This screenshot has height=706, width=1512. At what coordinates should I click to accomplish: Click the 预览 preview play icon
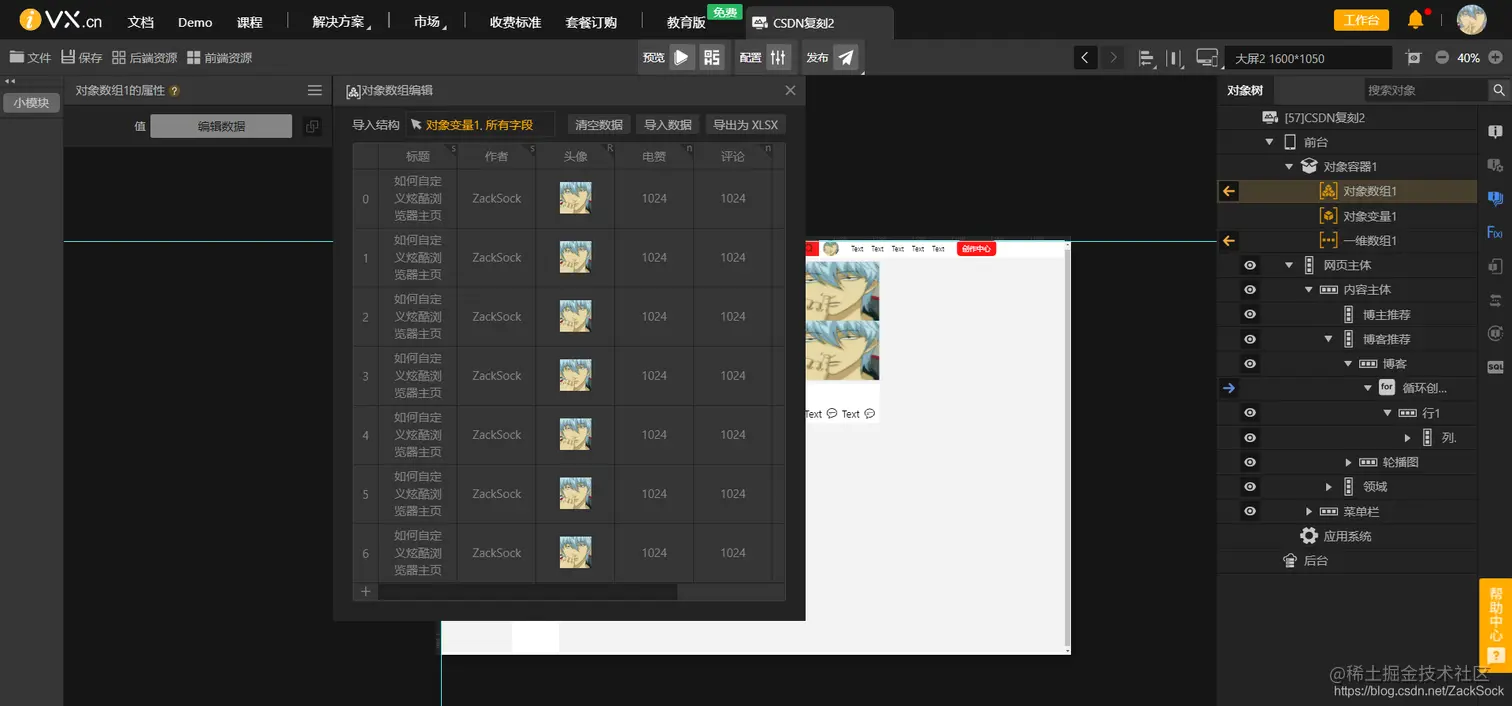coord(682,57)
